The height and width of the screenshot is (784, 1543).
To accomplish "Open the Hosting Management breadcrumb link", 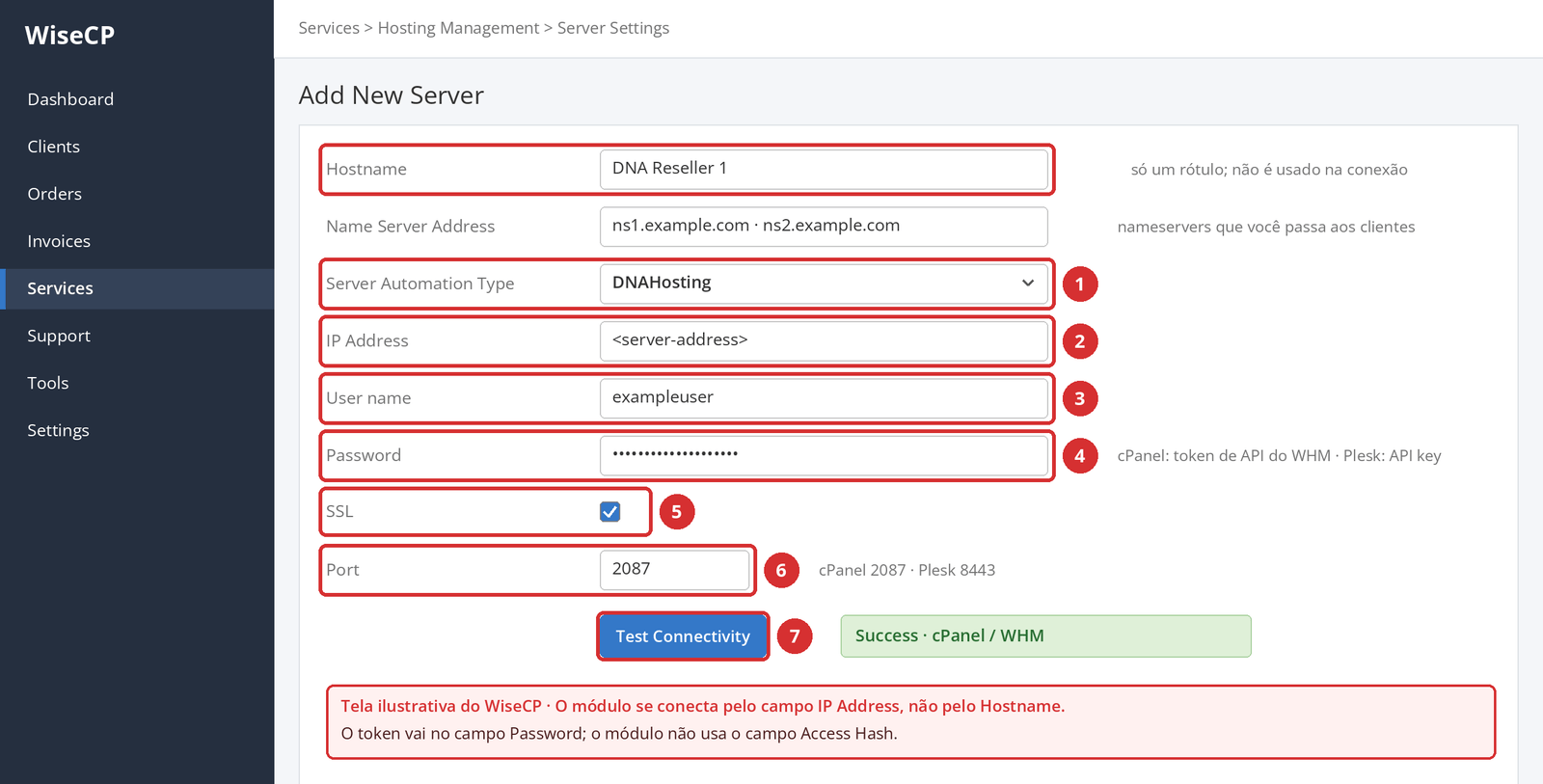I will coord(458,28).
